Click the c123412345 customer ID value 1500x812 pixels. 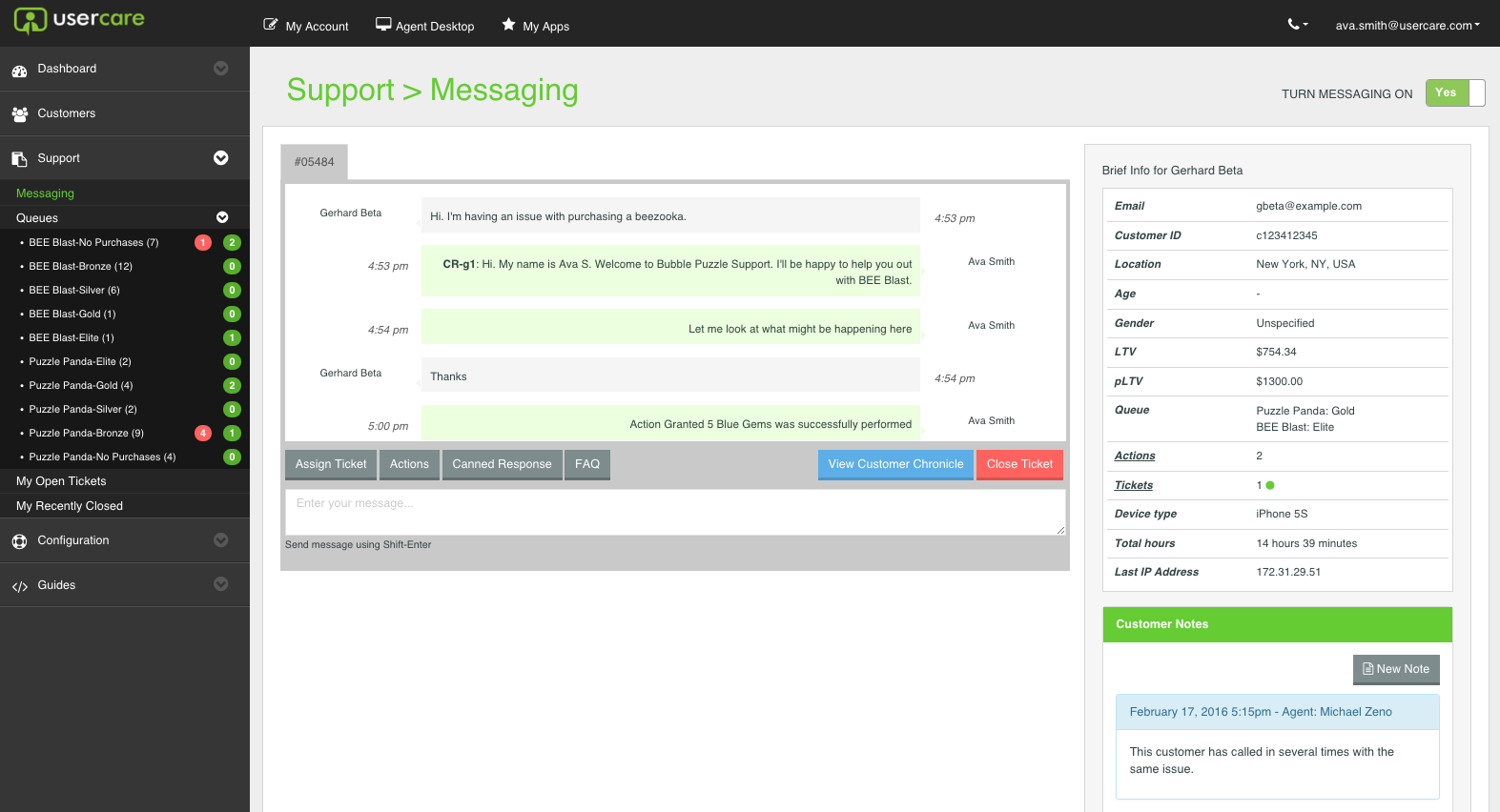pos(1286,235)
